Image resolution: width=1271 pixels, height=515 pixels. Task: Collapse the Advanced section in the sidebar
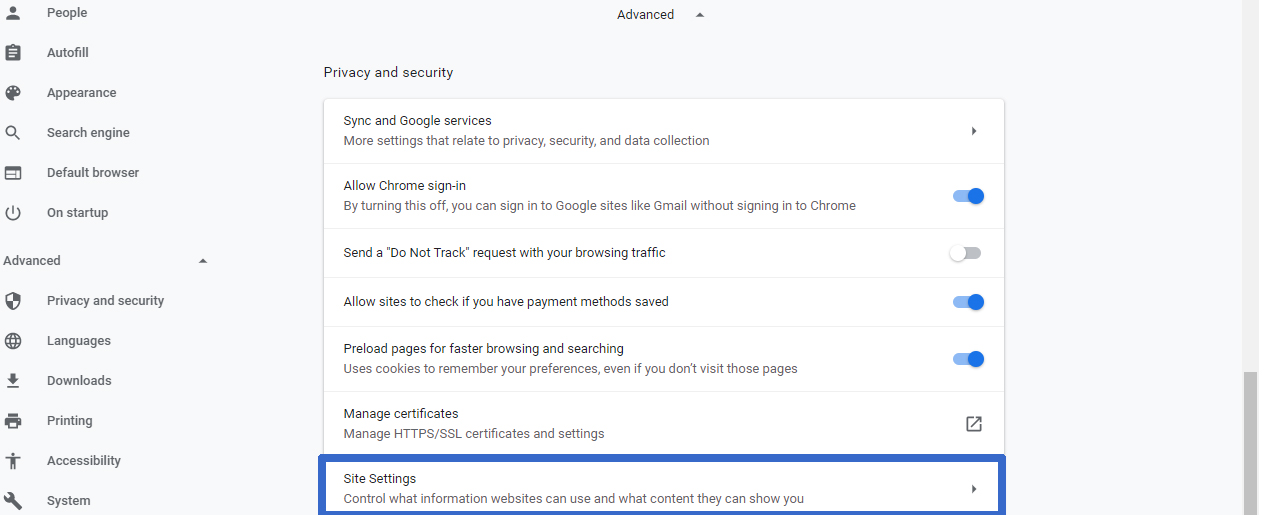pos(203,261)
